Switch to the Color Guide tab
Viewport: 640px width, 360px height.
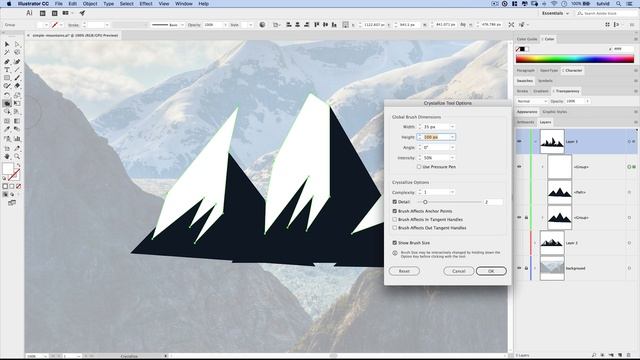click(x=527, y=39)
